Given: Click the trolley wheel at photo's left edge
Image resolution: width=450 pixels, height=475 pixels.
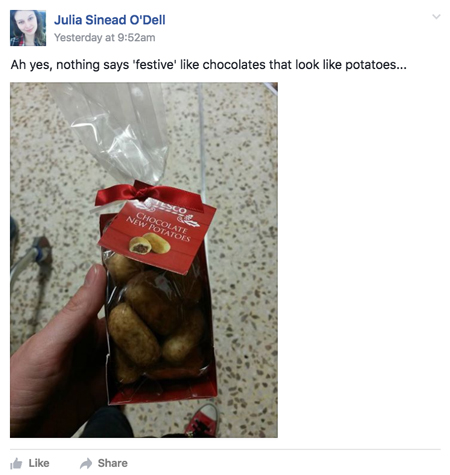Looking at the screenshot, I should (42, 251).
